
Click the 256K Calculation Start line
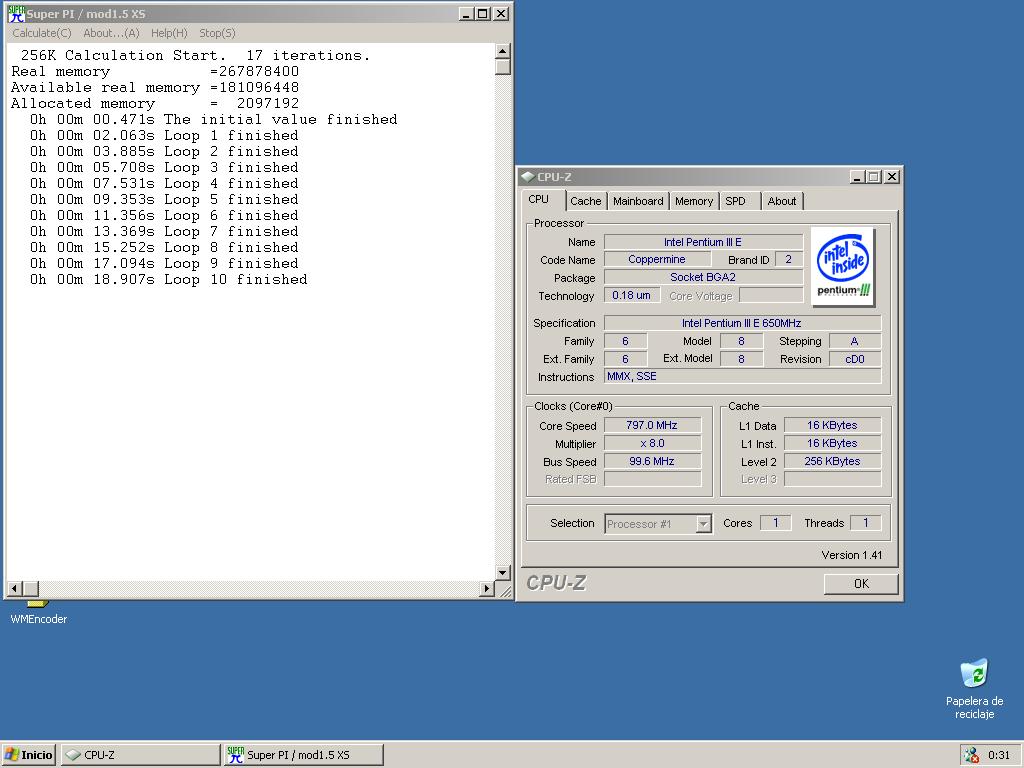tap(195, 56)
